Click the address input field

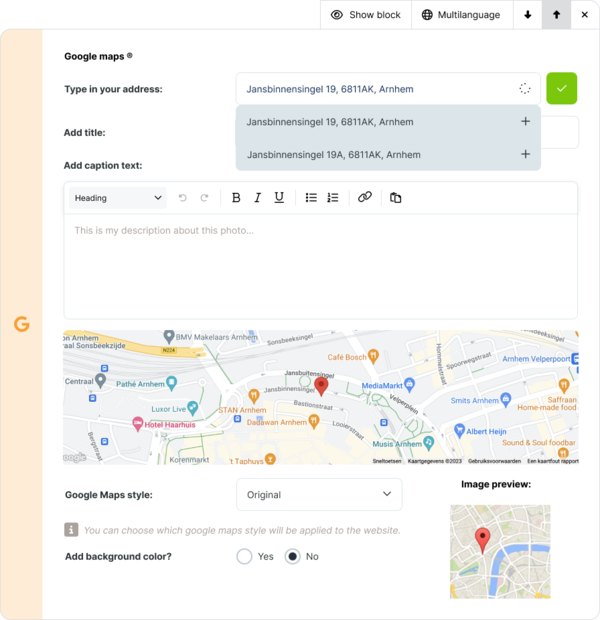388,89
